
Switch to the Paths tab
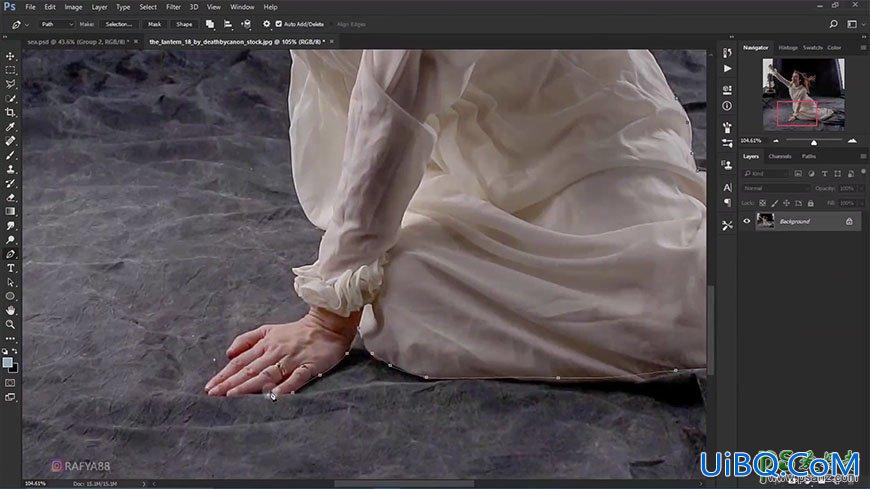click(808, 157)
